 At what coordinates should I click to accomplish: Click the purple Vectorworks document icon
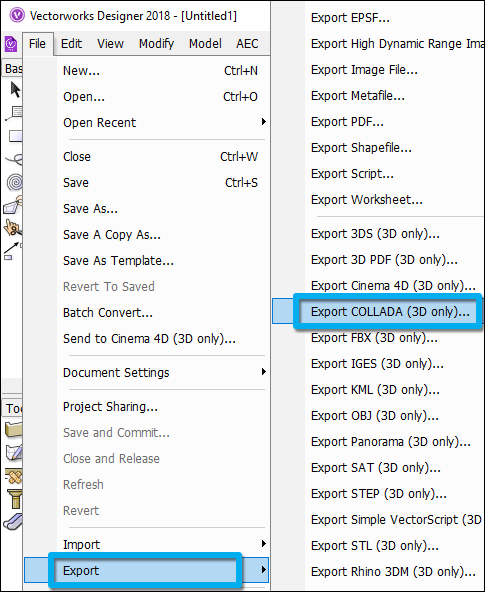point(11,44)
